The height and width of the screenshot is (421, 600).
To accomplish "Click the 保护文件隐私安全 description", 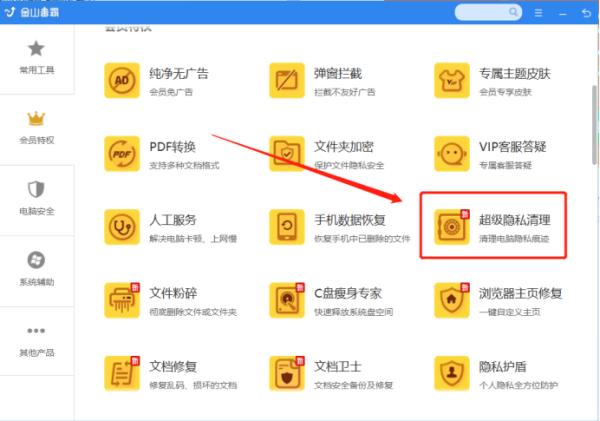I will point(349,165).
